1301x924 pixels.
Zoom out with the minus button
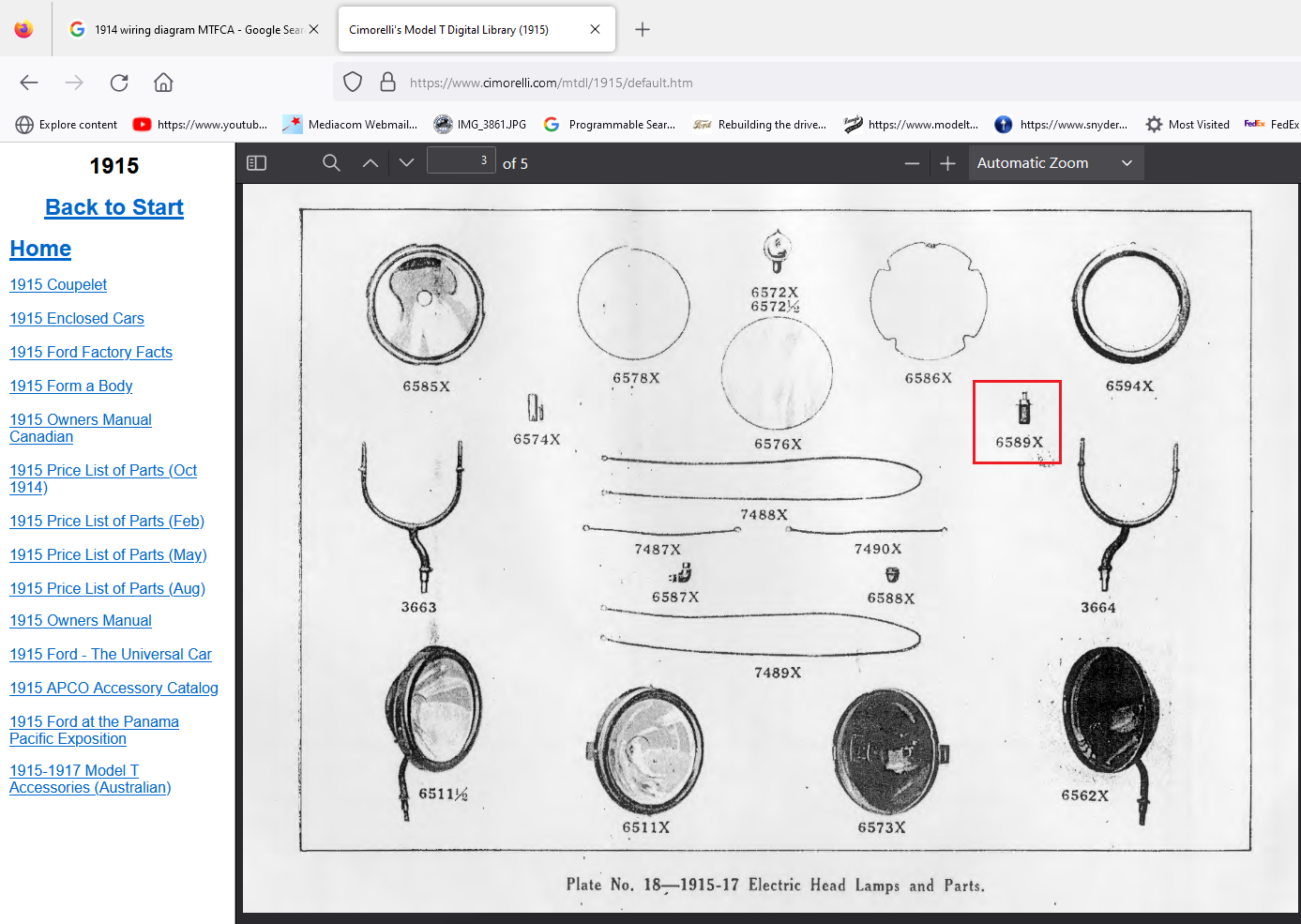point(912,163)
